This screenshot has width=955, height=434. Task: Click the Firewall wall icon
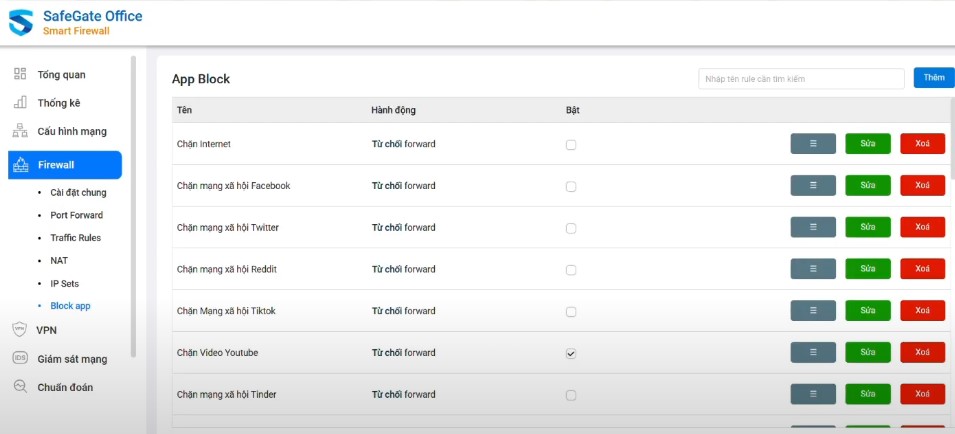(x=21, y=165)
